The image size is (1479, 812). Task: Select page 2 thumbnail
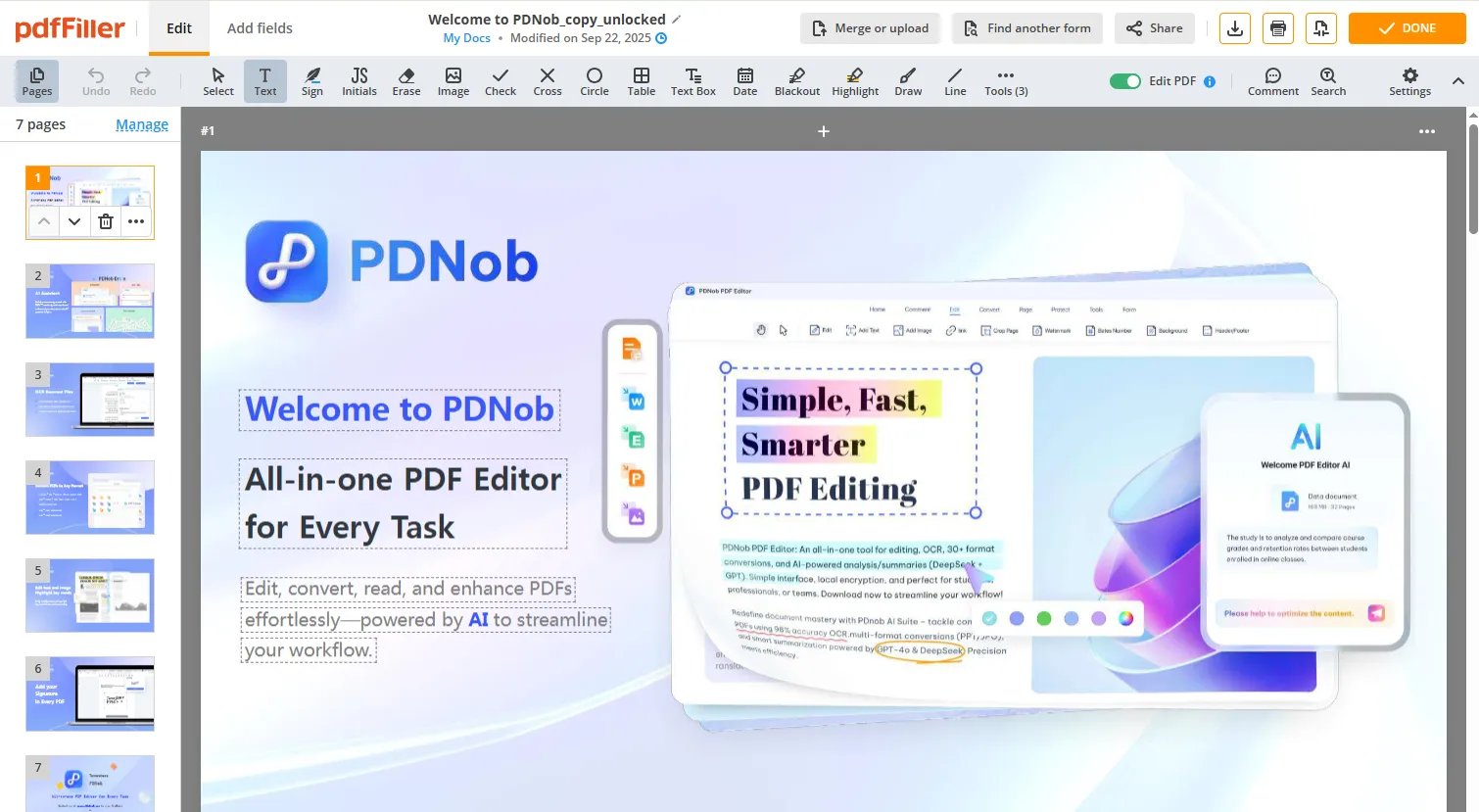[x=90, y=301]
